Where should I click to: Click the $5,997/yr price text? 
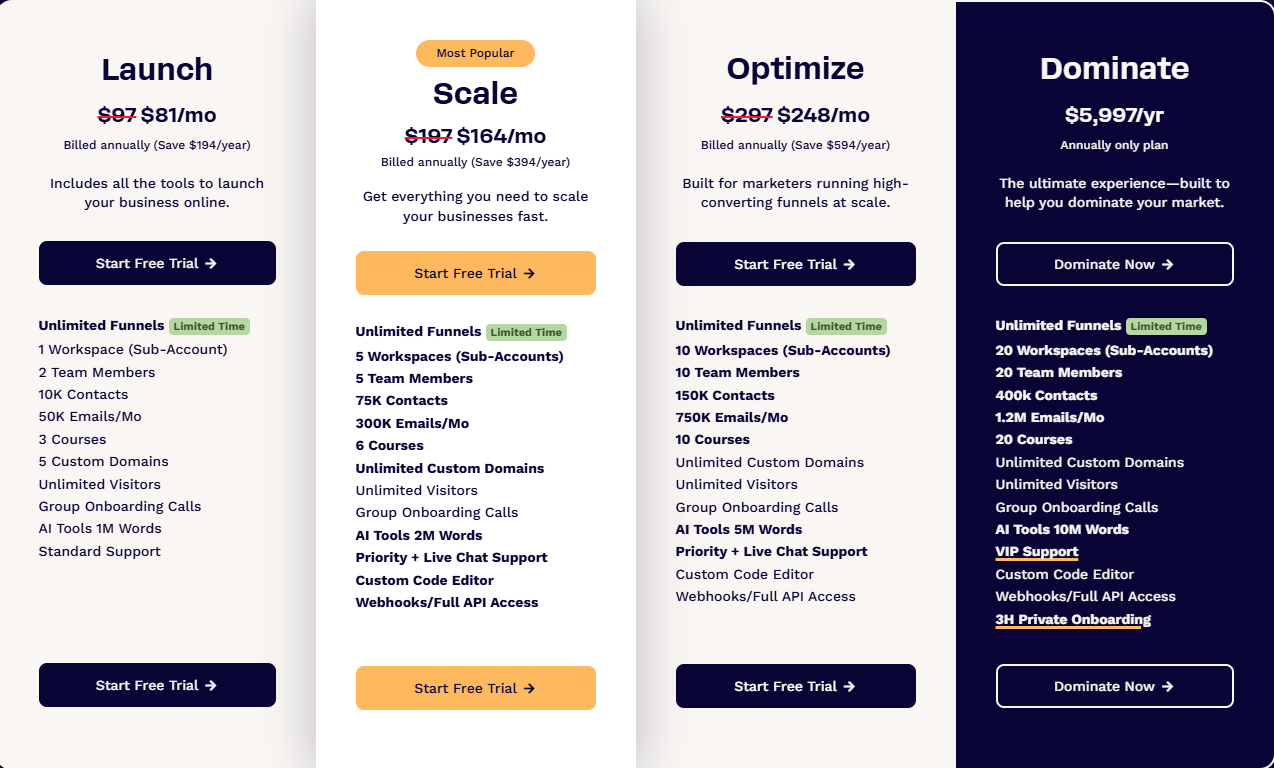(1114, 115)
